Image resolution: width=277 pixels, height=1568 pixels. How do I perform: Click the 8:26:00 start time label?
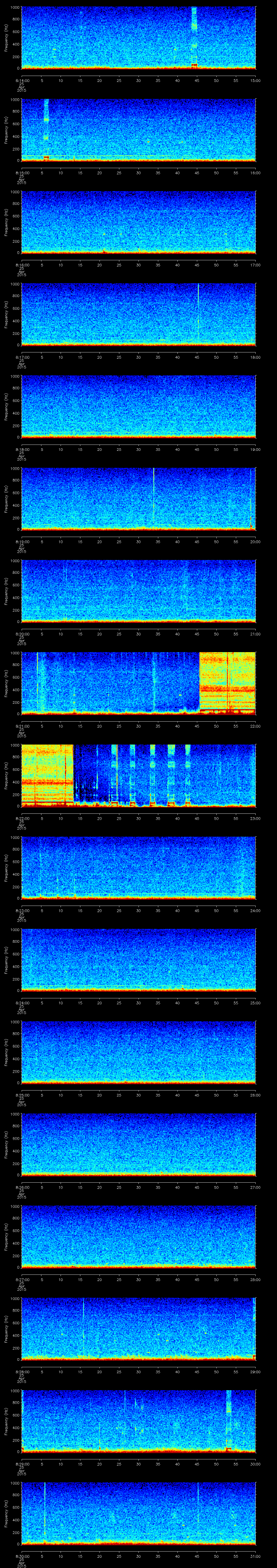click(x=22, y=1187)
